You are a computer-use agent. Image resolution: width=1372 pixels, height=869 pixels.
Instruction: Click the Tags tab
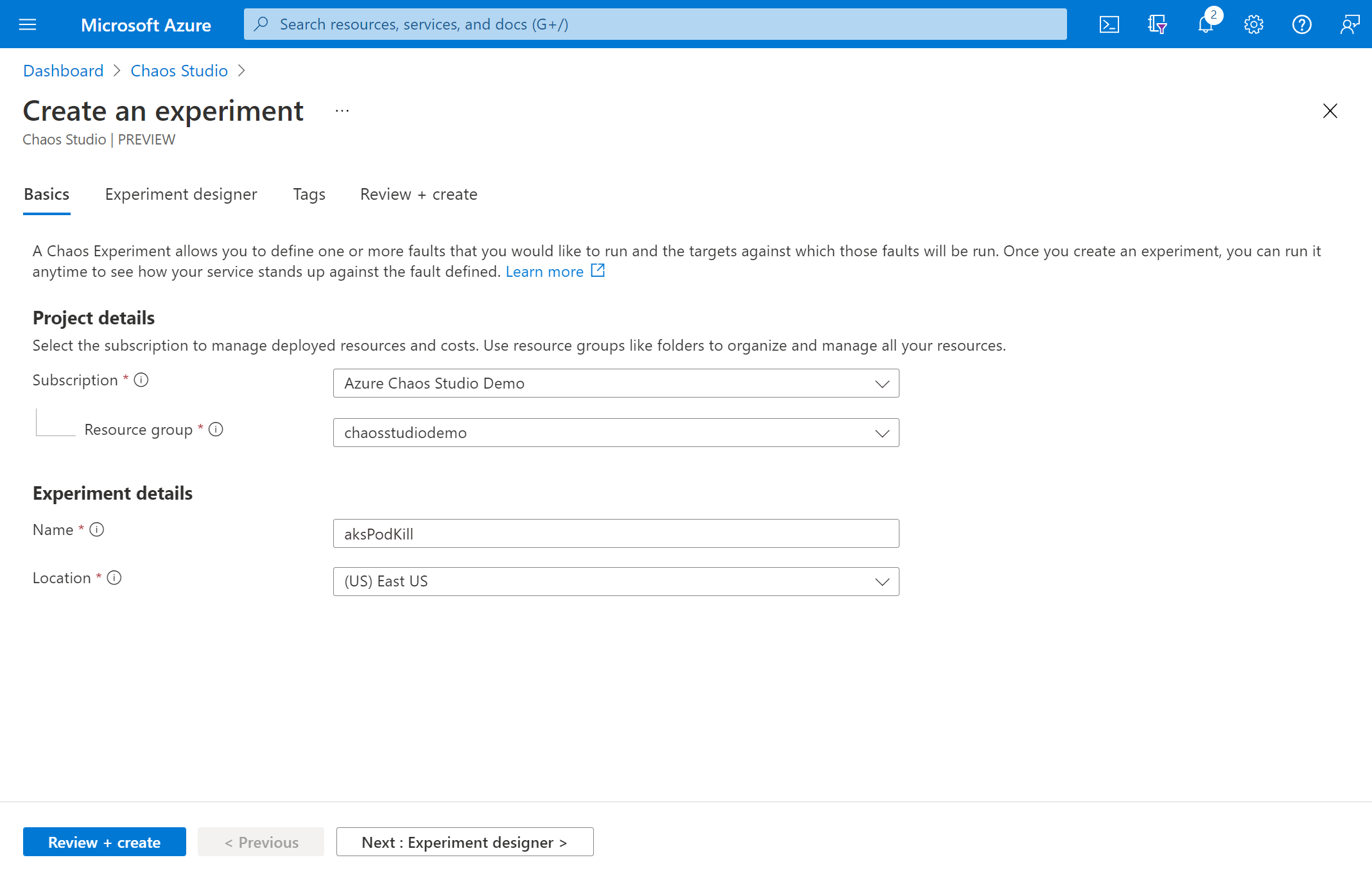(309, 194)
